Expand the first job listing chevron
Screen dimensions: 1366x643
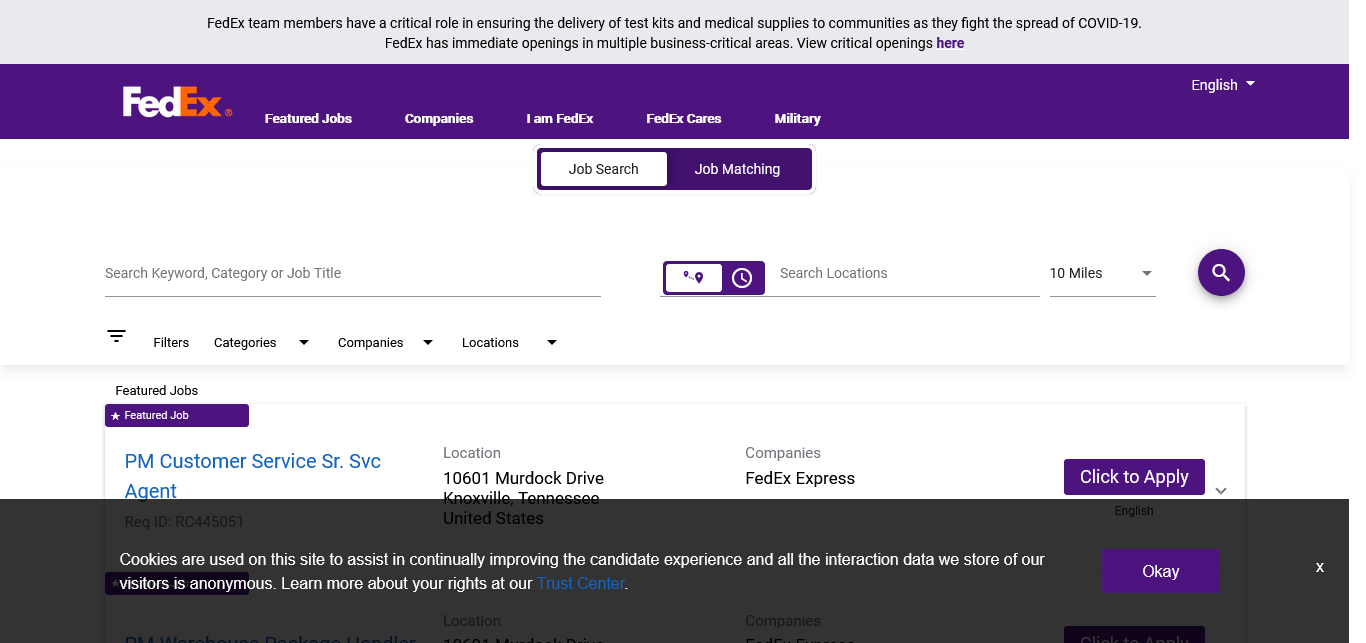1220,491
